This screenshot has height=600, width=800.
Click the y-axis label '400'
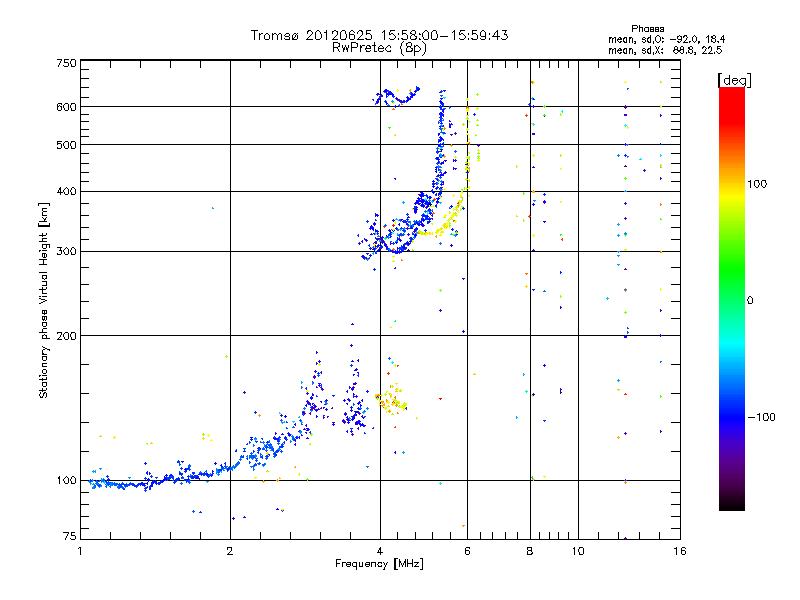[66, 192]
